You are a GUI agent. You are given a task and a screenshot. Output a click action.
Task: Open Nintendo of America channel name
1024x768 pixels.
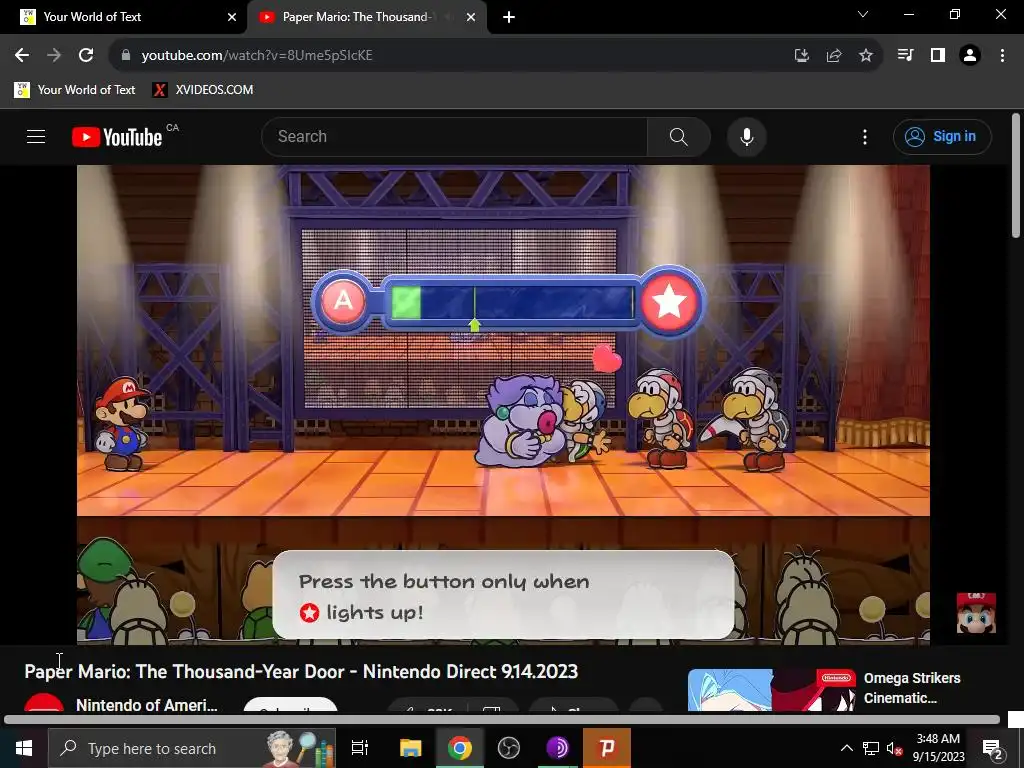146,705
